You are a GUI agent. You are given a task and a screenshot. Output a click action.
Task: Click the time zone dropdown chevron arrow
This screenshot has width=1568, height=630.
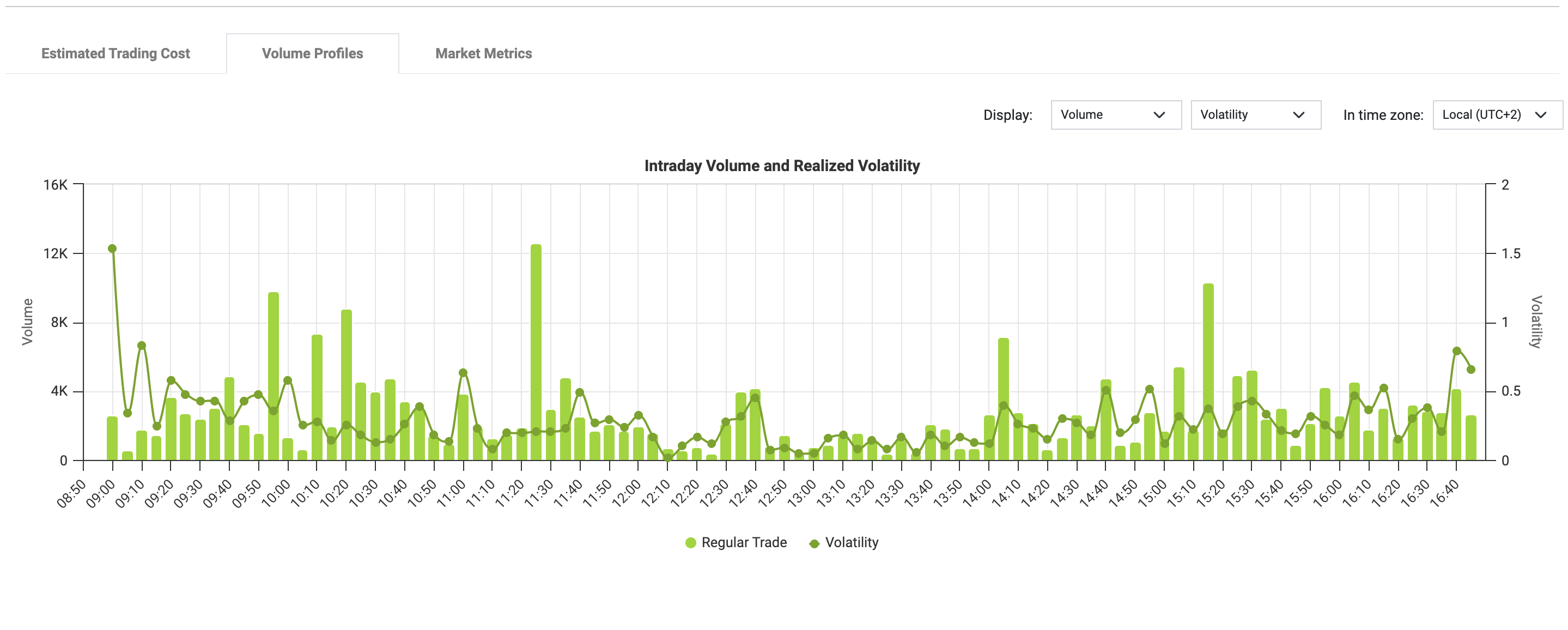coord(1541,115)
